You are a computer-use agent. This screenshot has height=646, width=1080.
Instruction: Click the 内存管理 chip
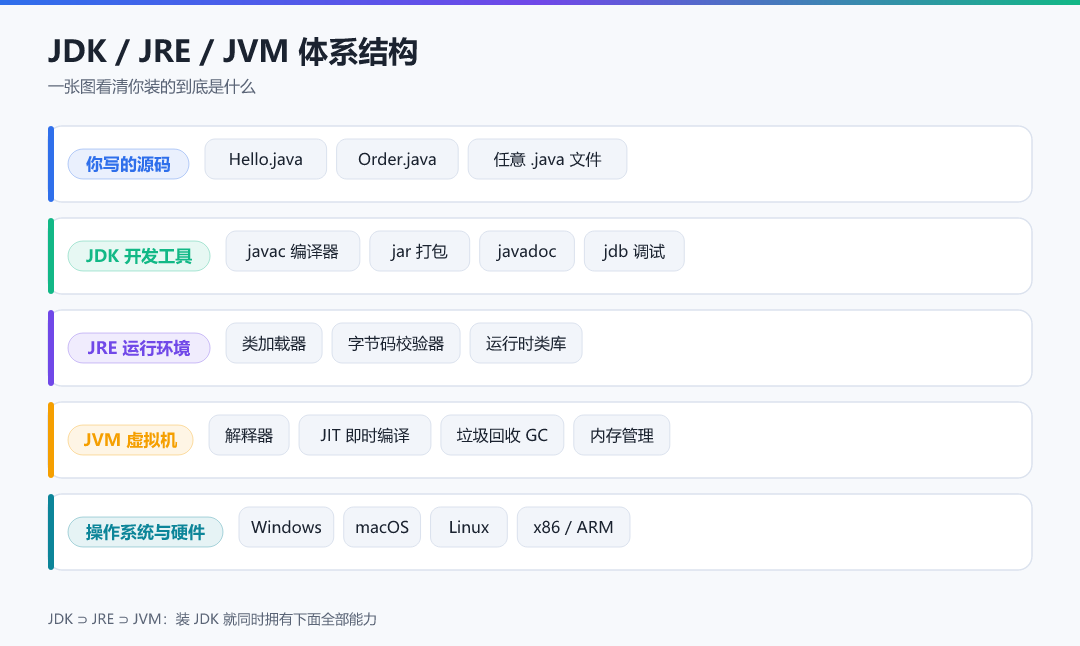[622, 435]
